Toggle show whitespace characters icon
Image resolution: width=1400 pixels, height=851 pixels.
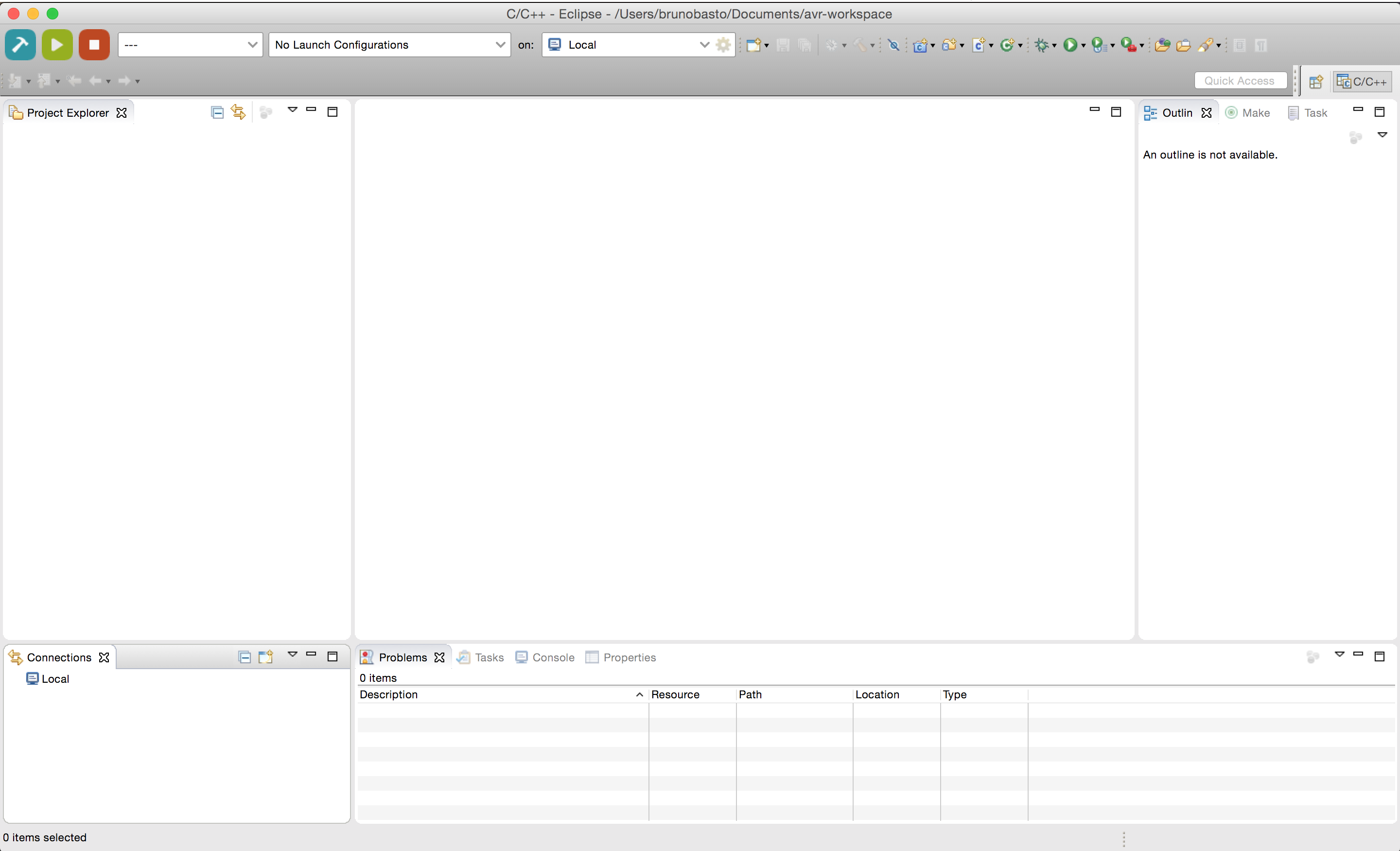[1261, 45]
